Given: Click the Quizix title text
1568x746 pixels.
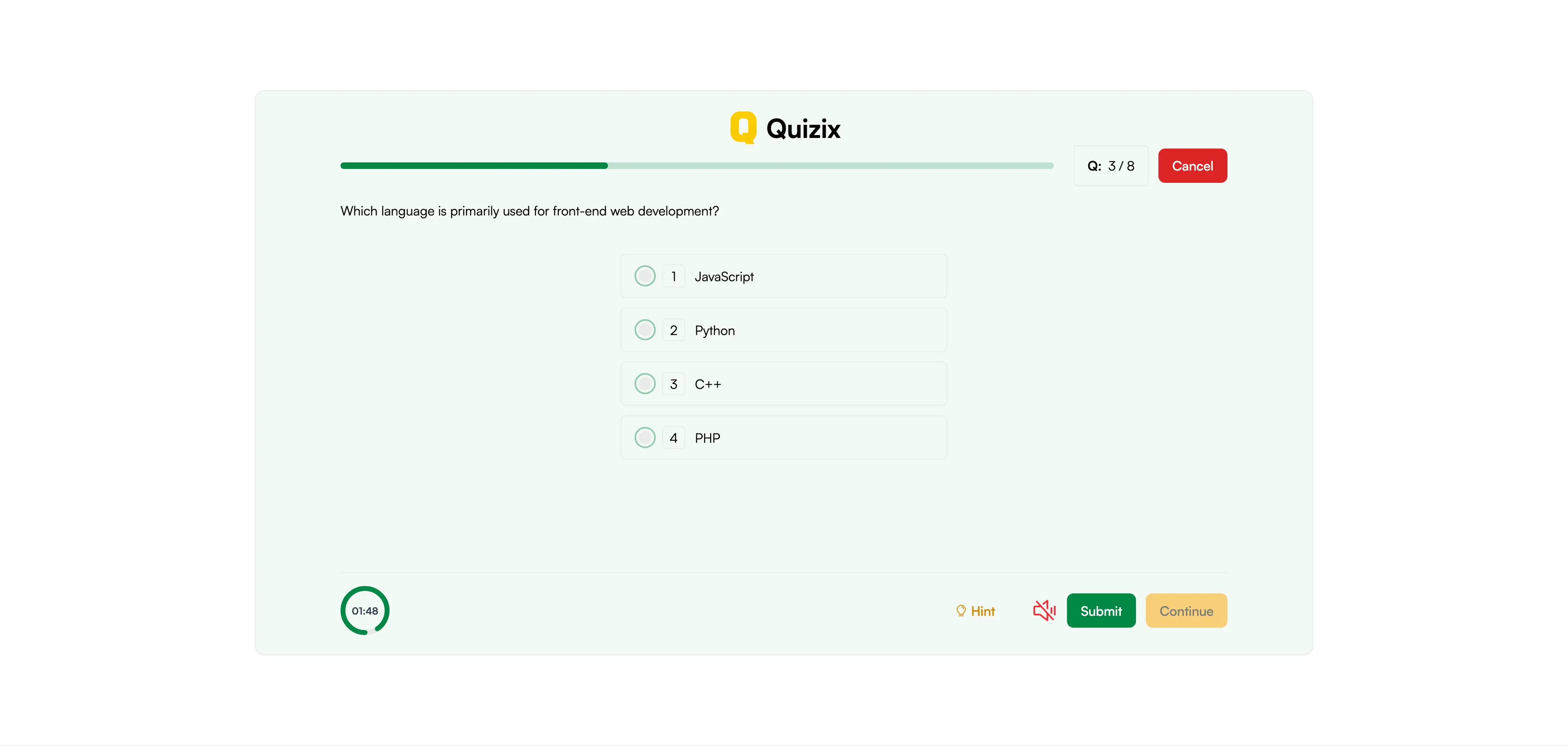Looking at the screenshot, I should pos(803,129).
